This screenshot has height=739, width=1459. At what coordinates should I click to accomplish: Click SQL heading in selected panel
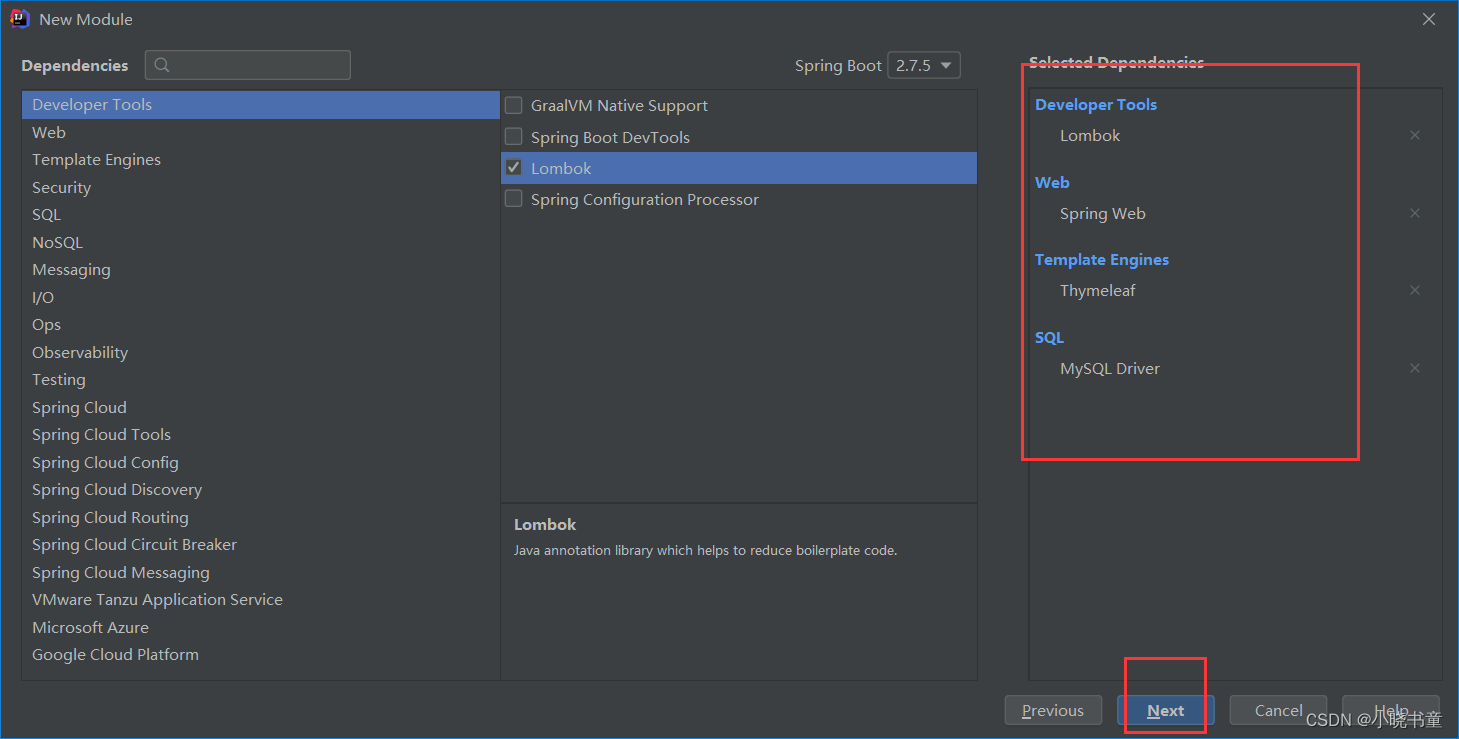[x=1049, y=337]
